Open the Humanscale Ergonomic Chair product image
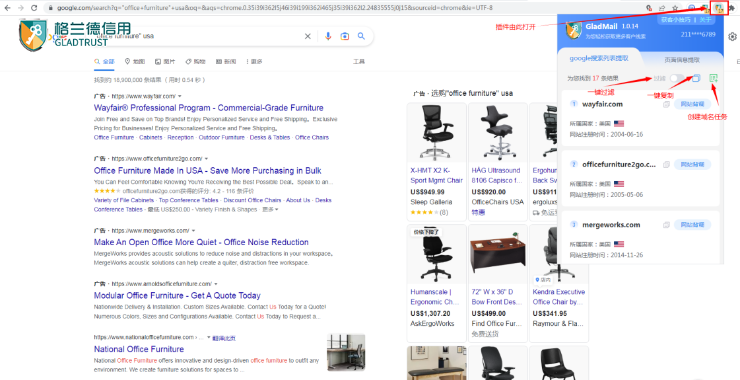Screen dimensions: 740x380 point(437,255)
